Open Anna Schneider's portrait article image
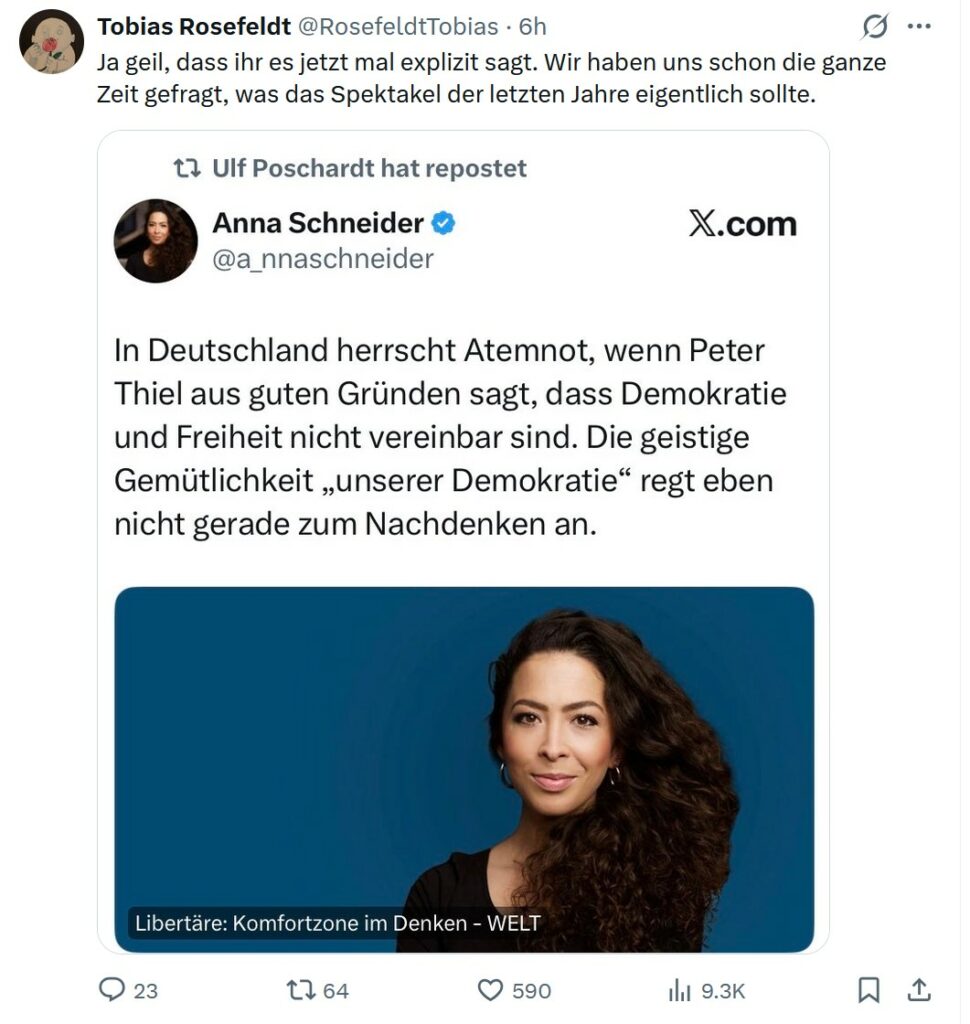970x1024 pixels. pos(464,769)
